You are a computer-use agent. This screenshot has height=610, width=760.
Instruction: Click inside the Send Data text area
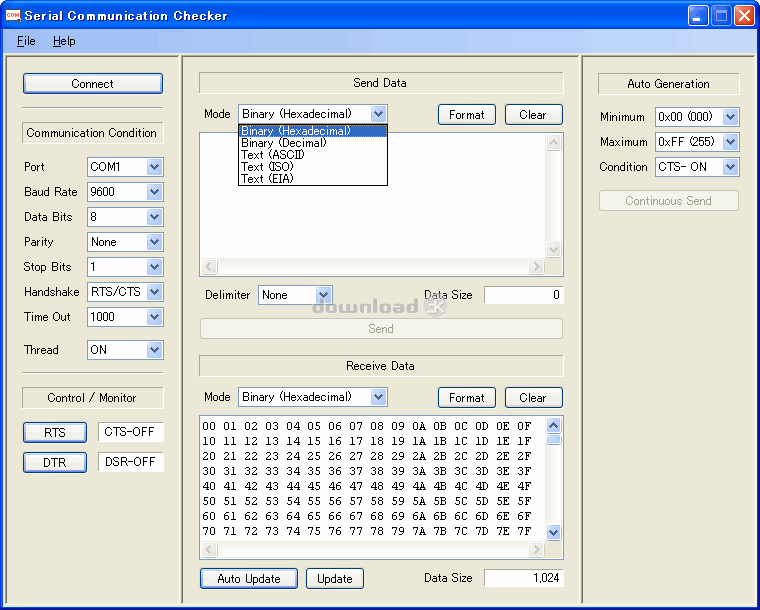click(x=373, y=196)
